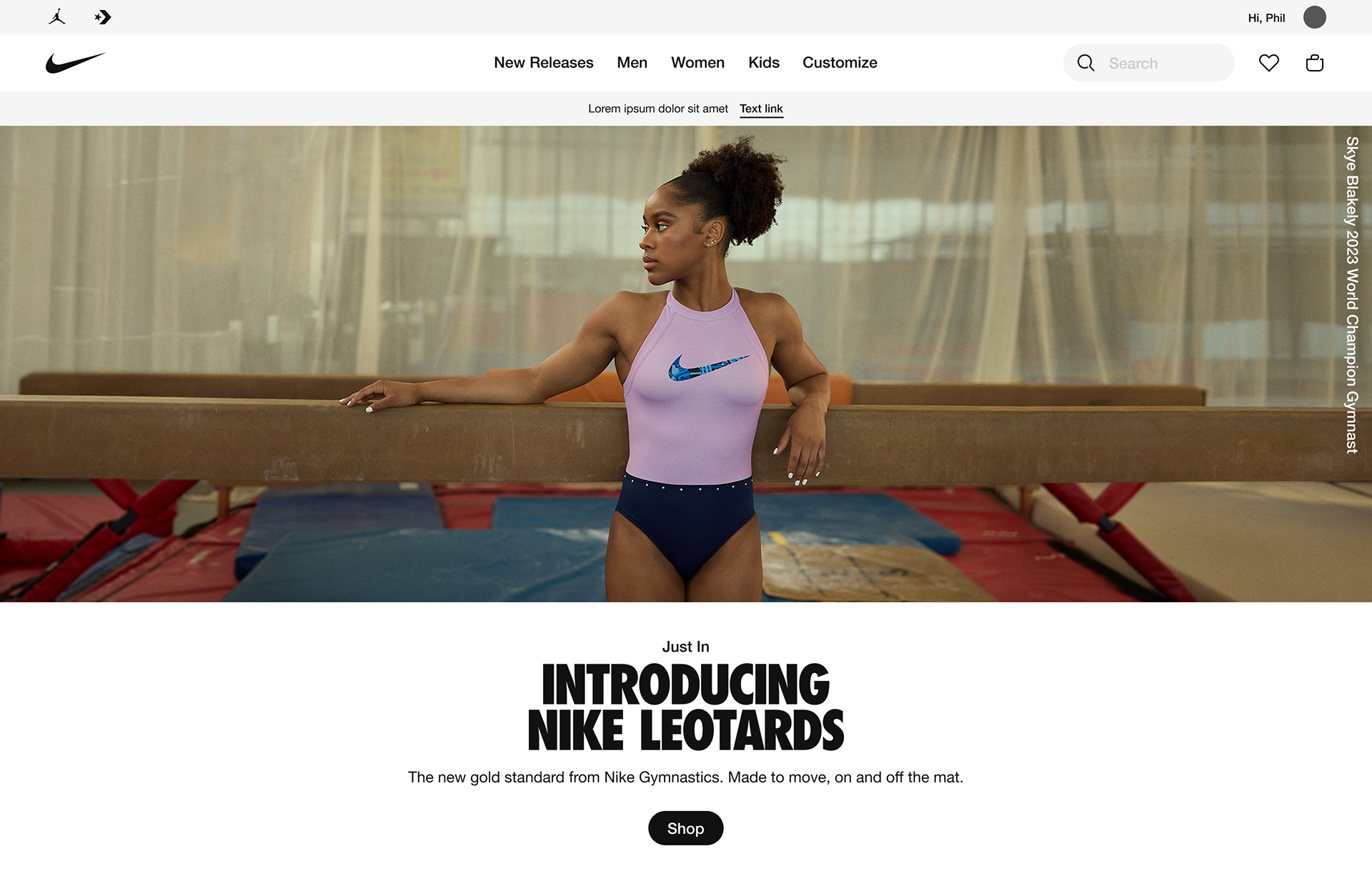Open the Converse brand logo link

click(x=103, y=17)
